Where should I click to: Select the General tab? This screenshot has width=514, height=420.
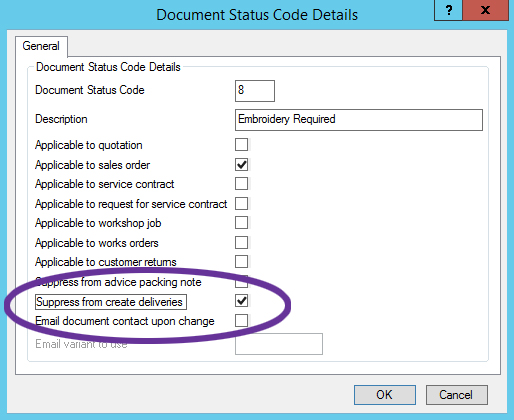(41, 46)
